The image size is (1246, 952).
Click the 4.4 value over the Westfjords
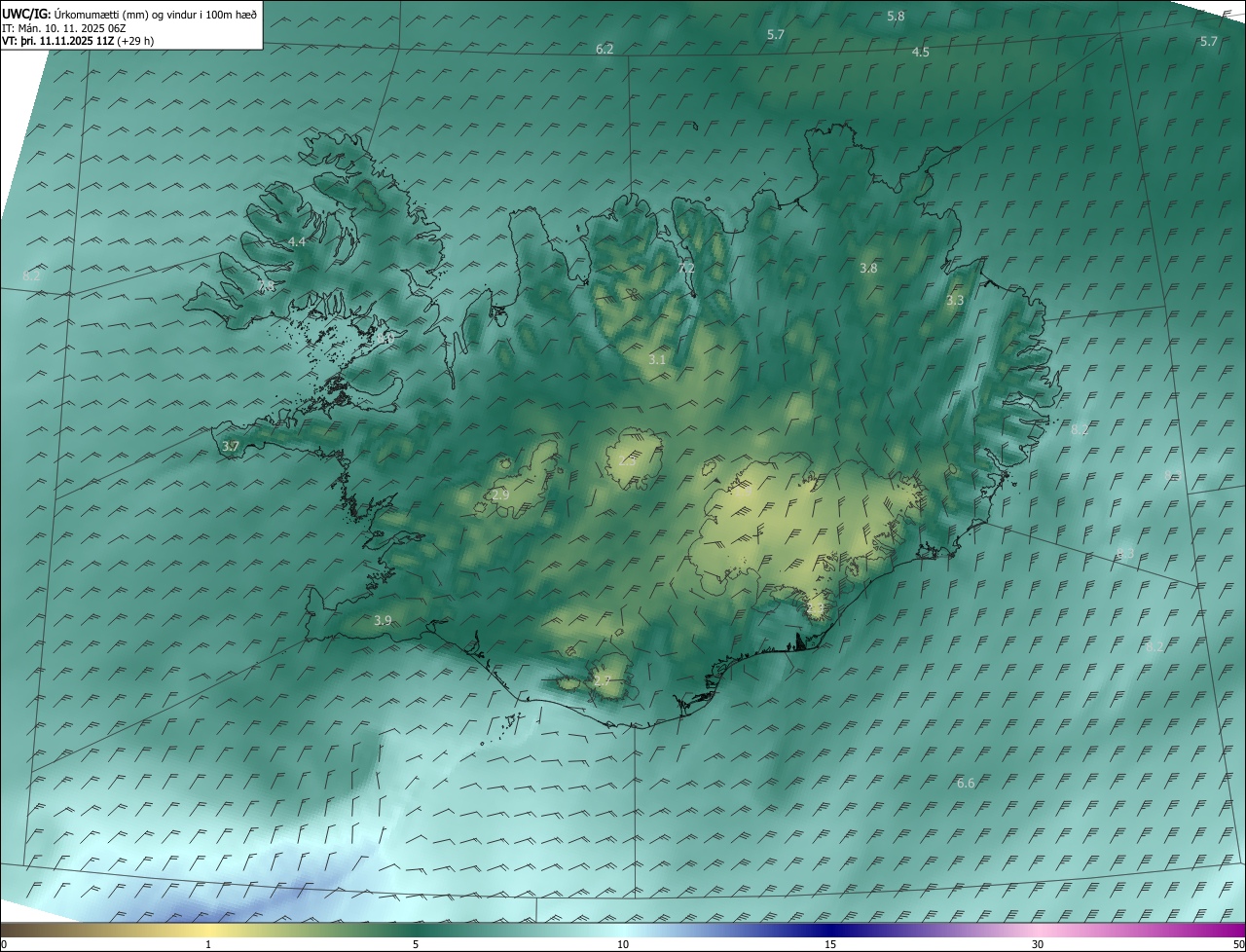(x=297, y=241)
